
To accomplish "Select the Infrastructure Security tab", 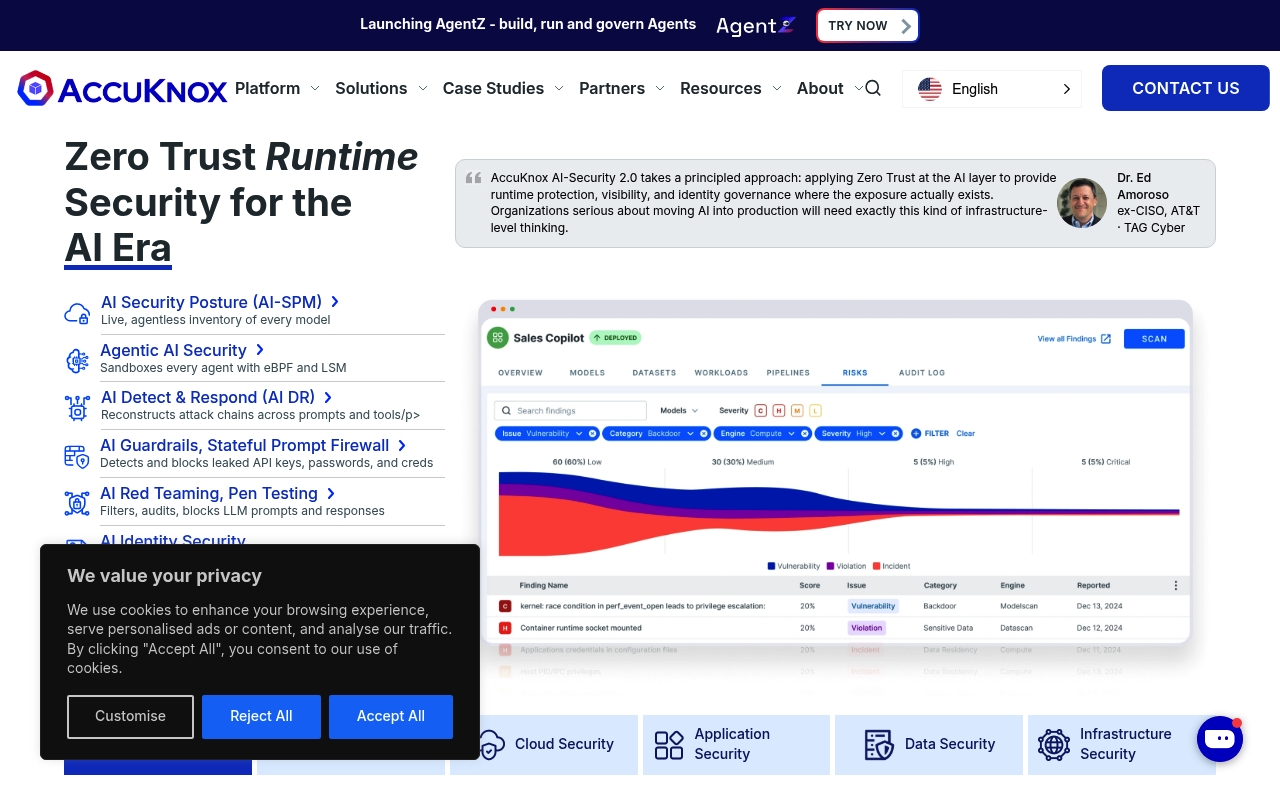I will (x=1122, y=745).
